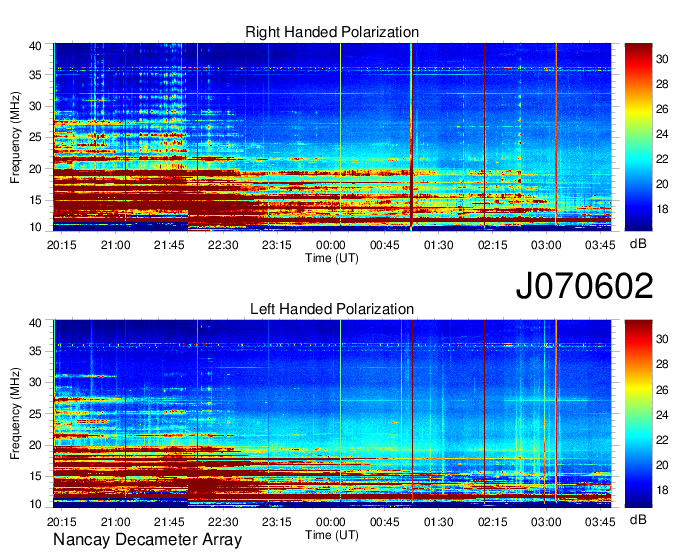680x552 pixels.
Task: Click the 20:15 tick label on top plot
Action: (62, 245)
